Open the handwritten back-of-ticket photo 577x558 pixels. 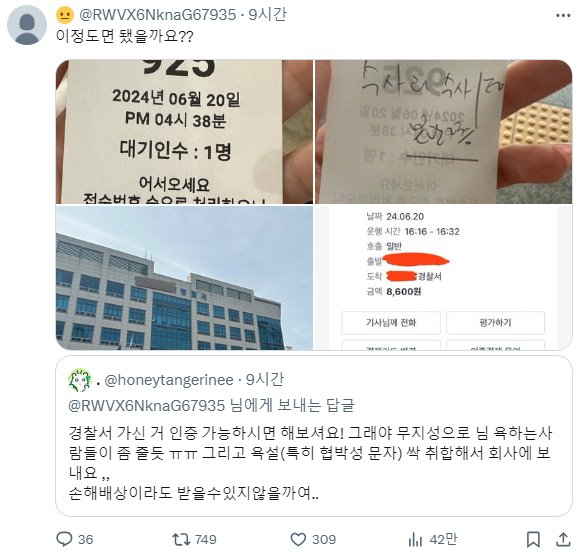pos(443,132)
